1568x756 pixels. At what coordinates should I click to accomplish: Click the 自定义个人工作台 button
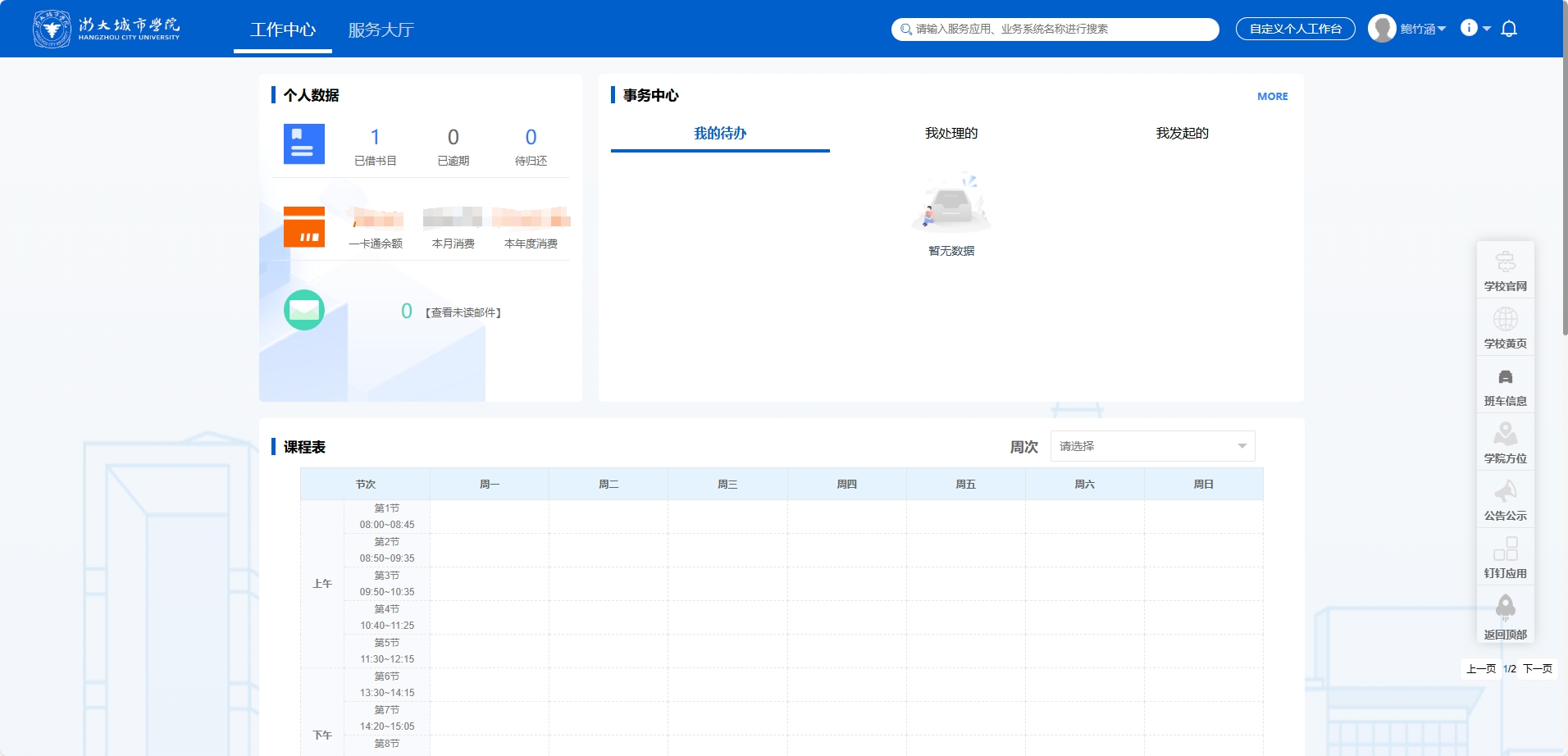click(x=1296, y=29)
